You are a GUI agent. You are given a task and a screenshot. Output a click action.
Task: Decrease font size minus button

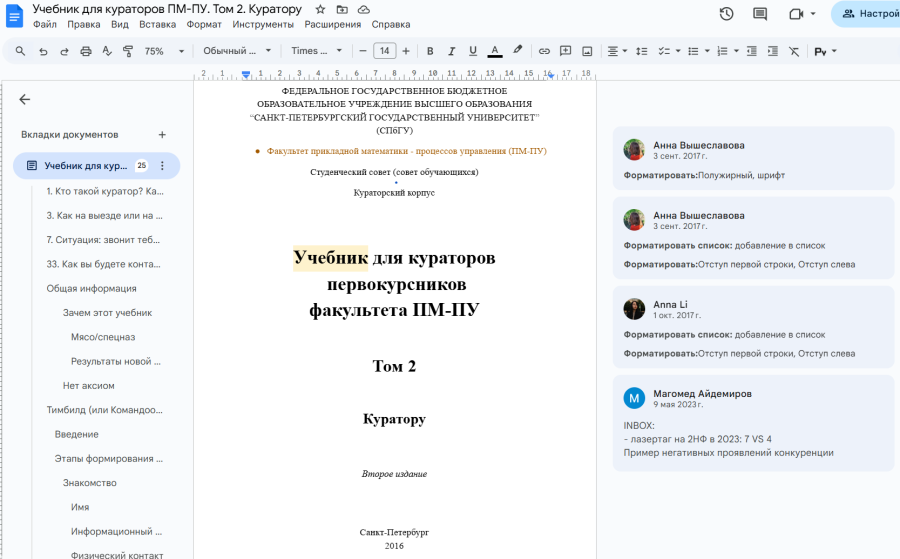pos(362,51)
